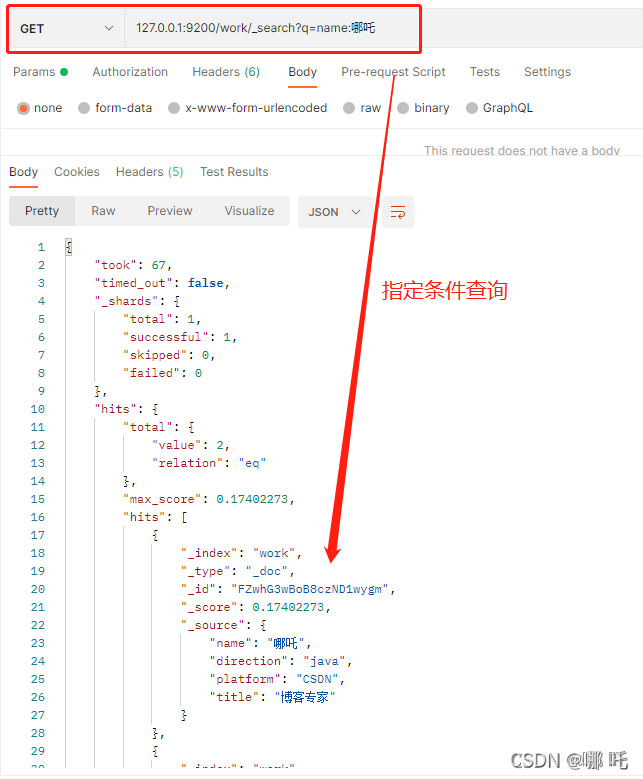Click the "skipped": 0 line

tap(169, 355)
